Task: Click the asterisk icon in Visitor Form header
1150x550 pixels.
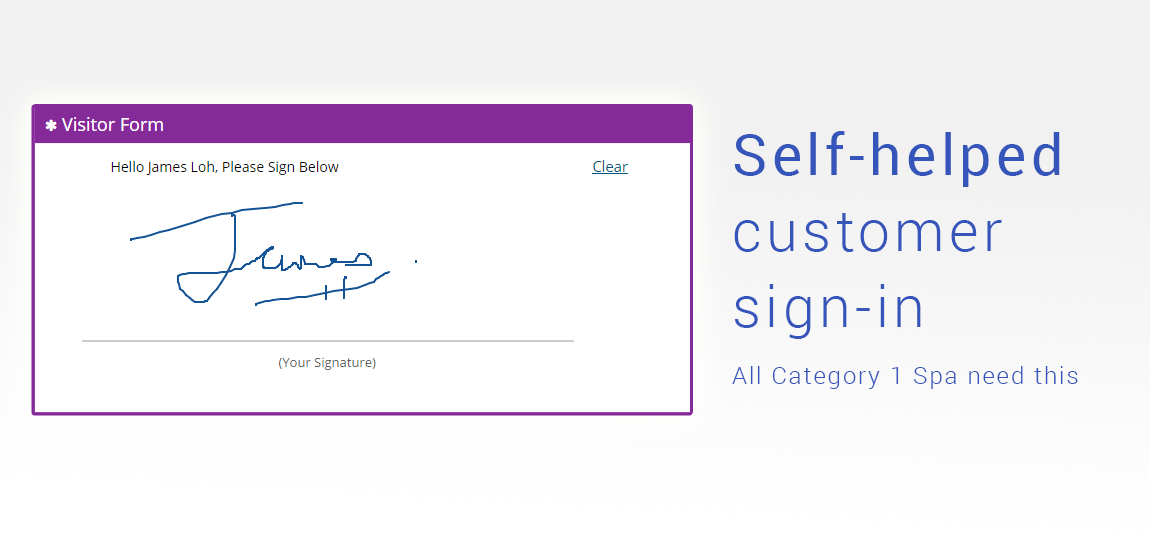Action: [x=51, y=126]
